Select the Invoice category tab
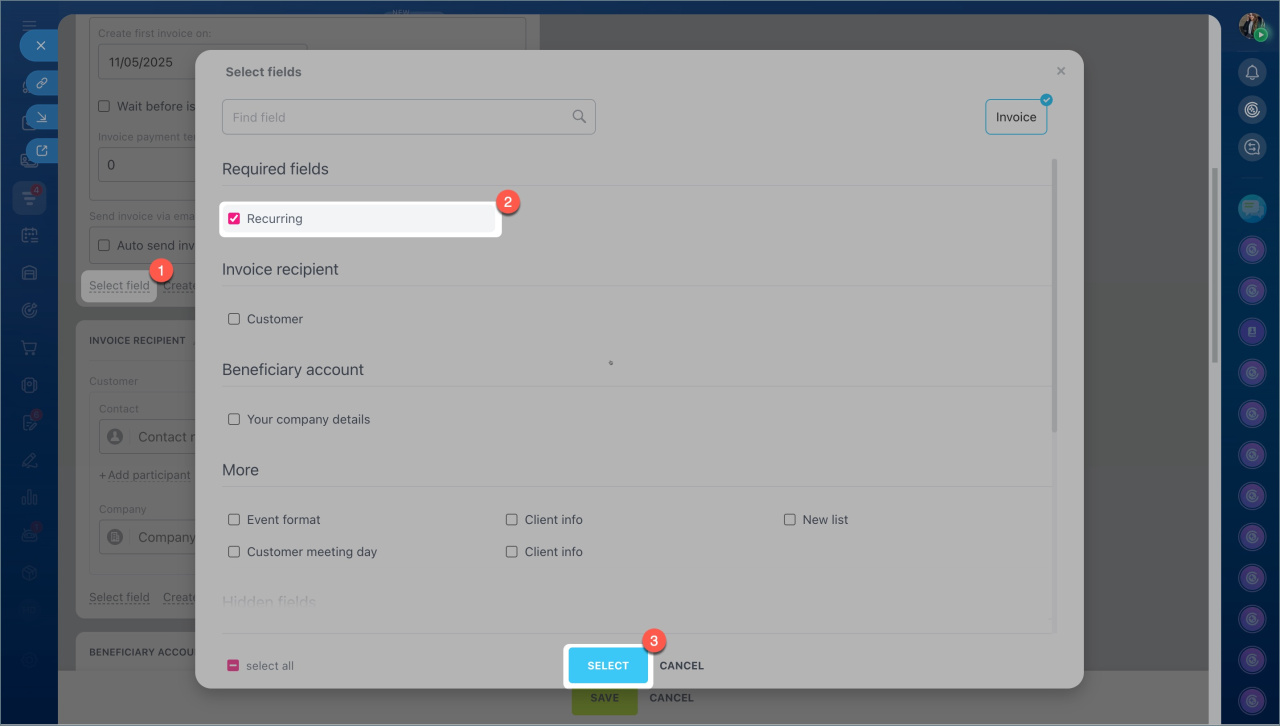 (1016, 117)
